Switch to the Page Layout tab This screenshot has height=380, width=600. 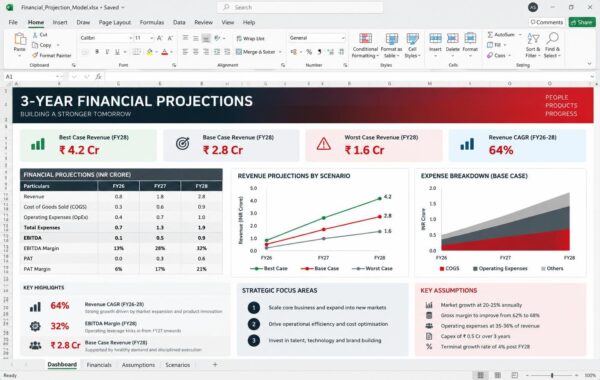tap(115, 23)
